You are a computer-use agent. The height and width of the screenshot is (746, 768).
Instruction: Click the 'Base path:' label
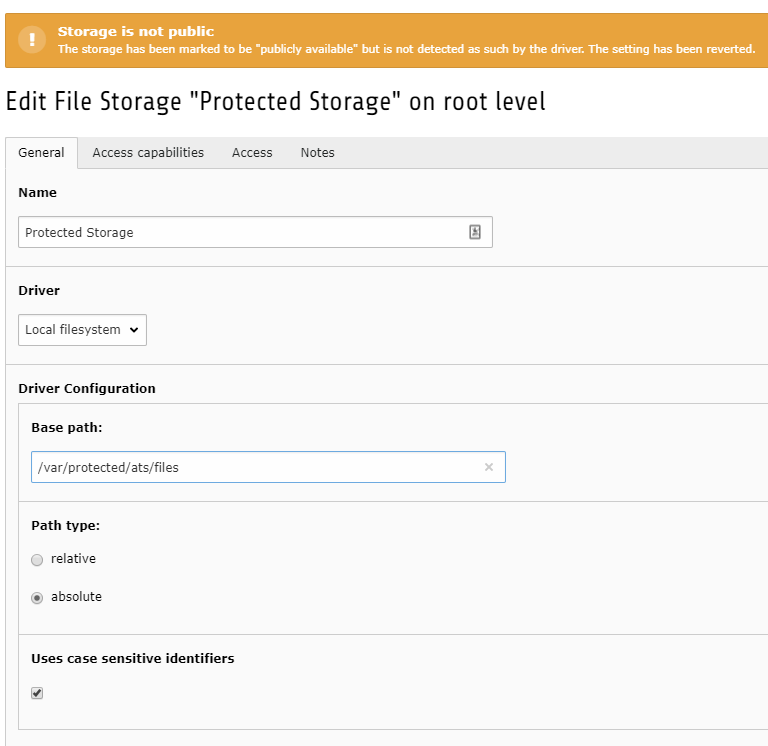coord(67,427)
